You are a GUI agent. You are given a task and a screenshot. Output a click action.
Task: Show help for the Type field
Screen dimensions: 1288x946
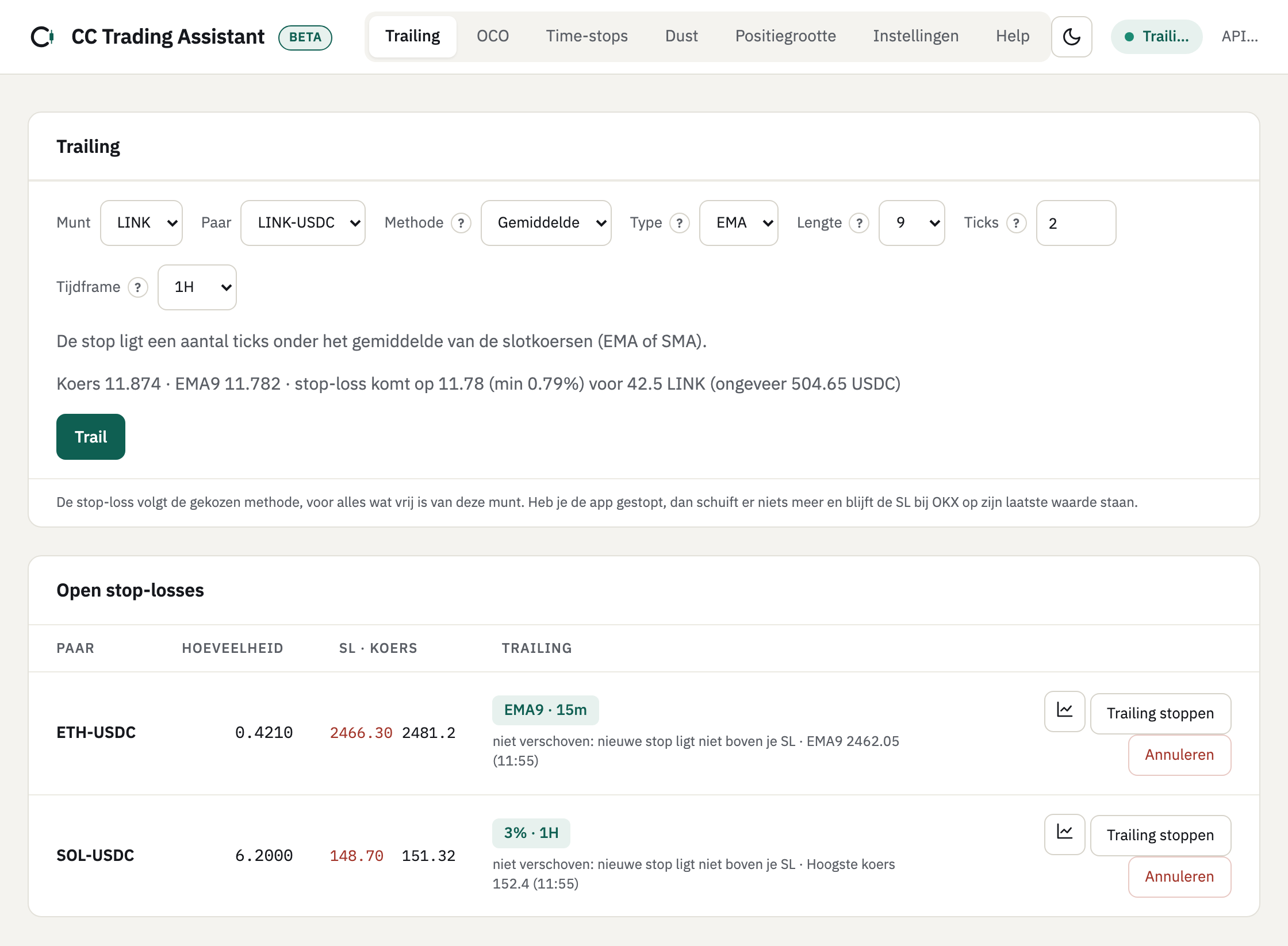680,223
